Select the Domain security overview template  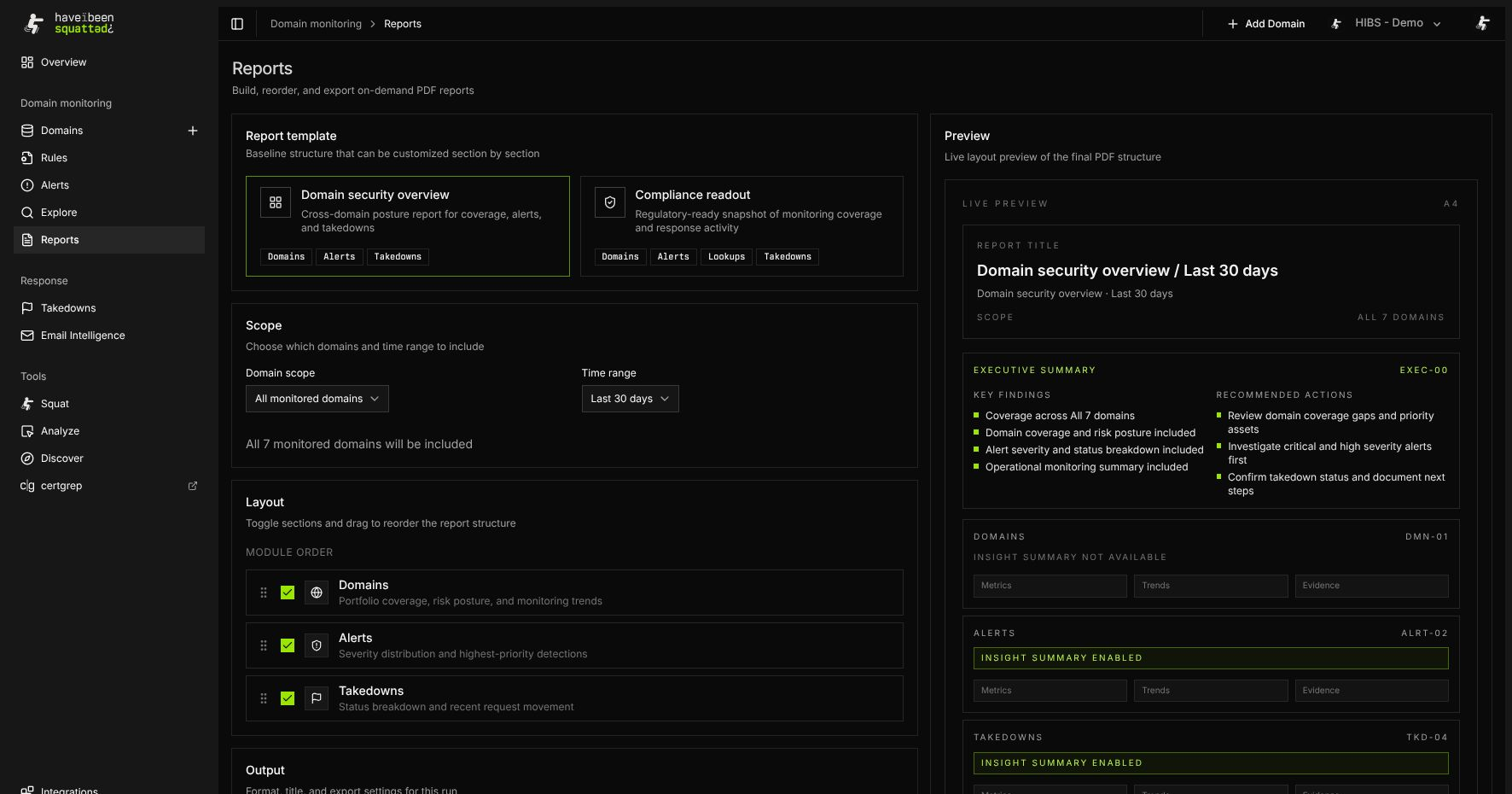click(x=408, y=226)
